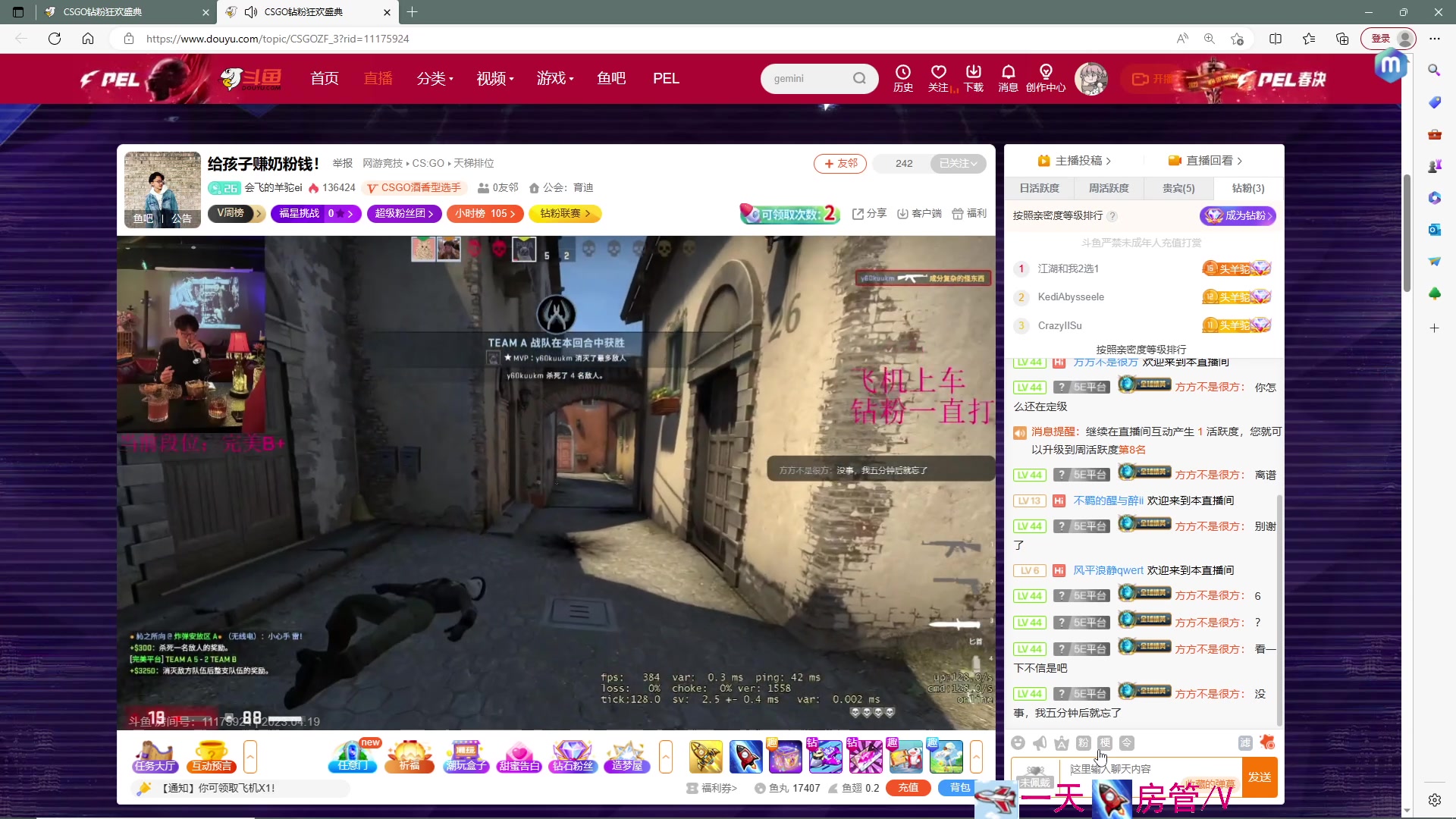Click the 钻石粉丝 diamond fans icon
Screen dimensions: 1456x819
(x=573, y=756)
